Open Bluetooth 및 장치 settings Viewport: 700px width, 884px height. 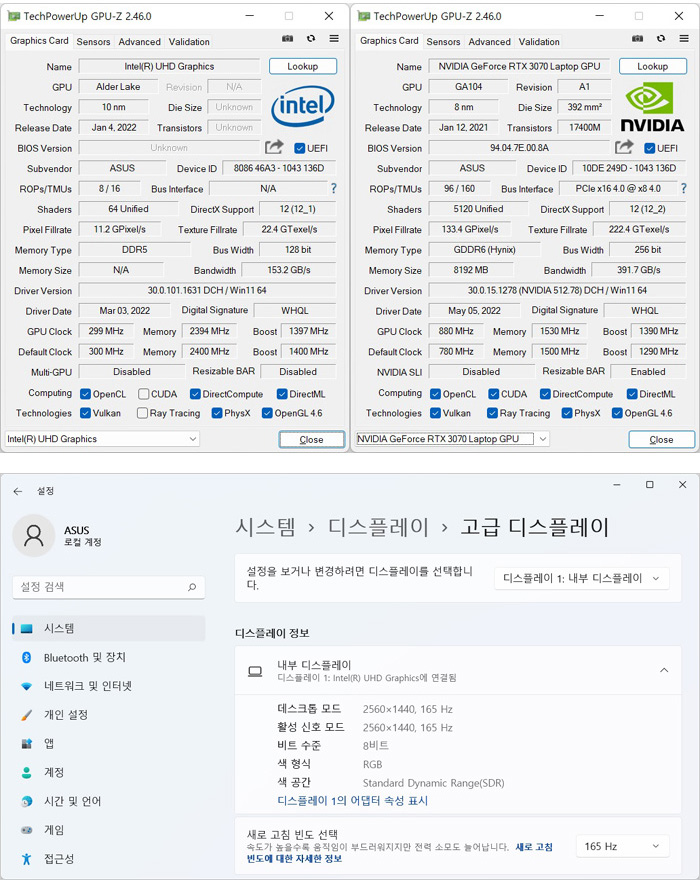point(109,657)
